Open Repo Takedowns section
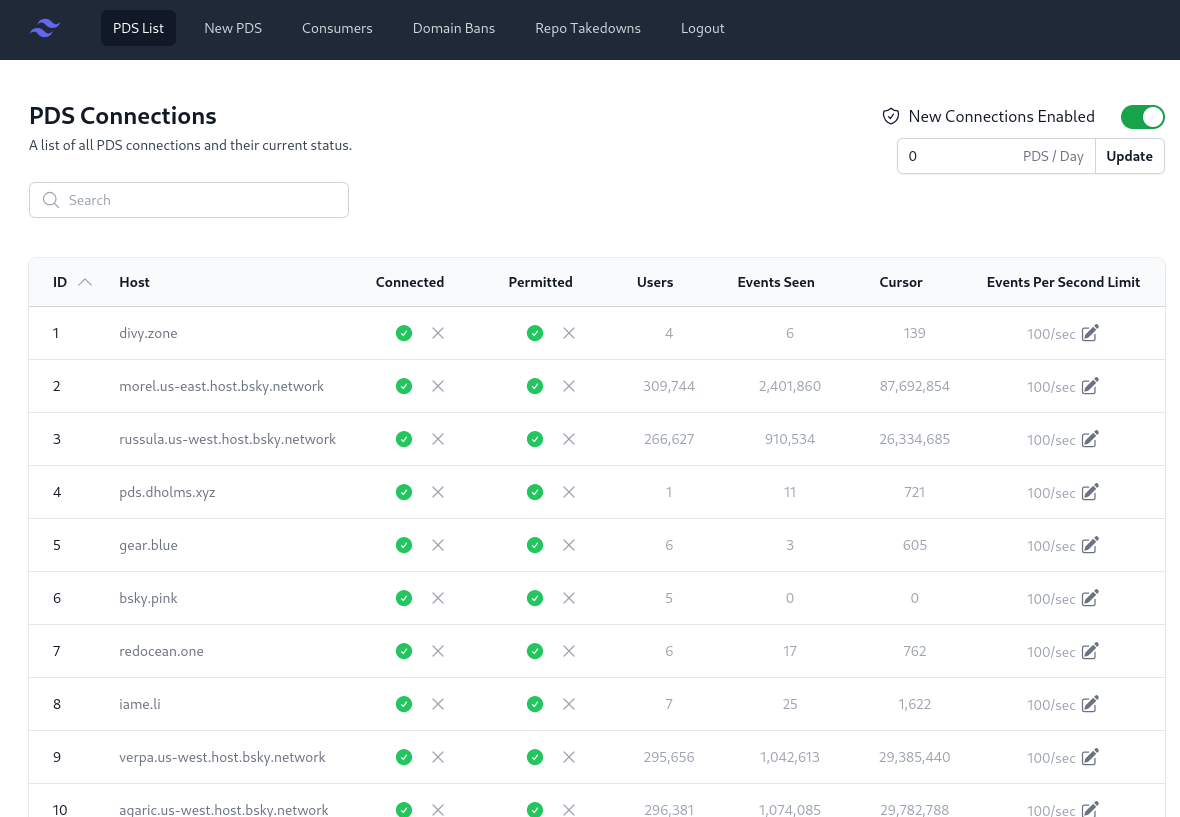The image size is (1180, 817). [x=588, y=28]
